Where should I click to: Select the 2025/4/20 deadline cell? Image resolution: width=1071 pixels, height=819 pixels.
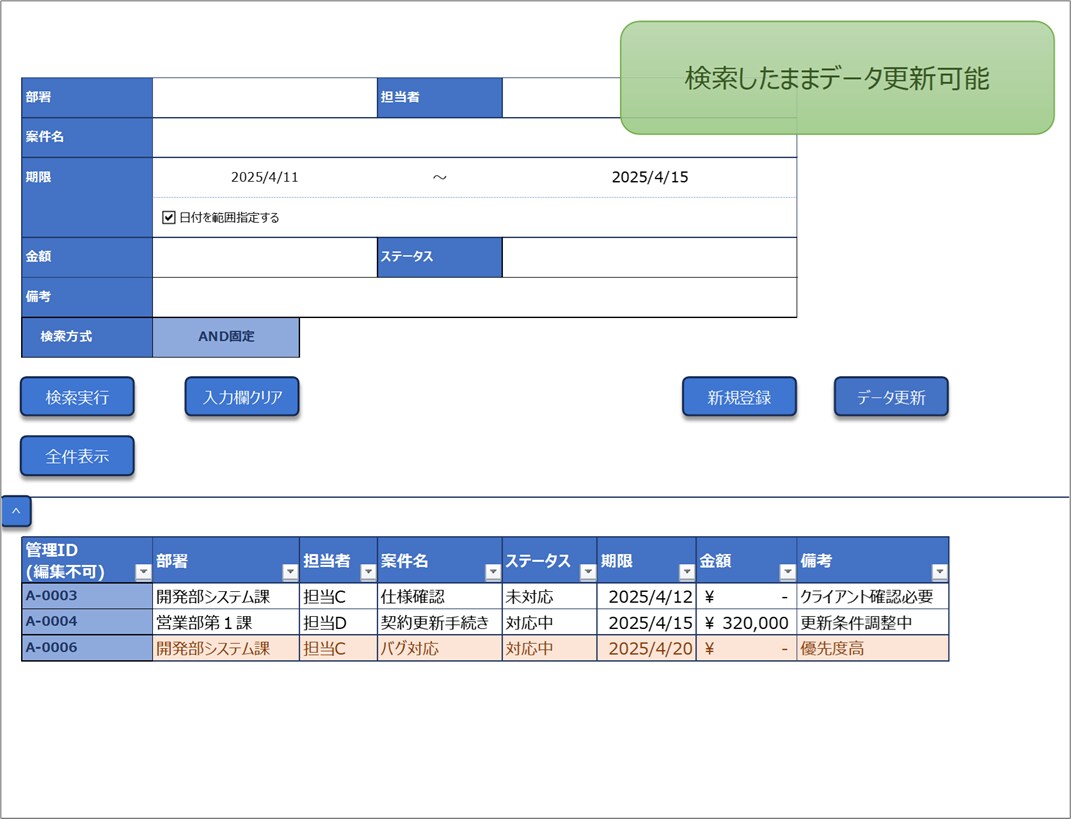pyautogui.click(x=647, y=648)
